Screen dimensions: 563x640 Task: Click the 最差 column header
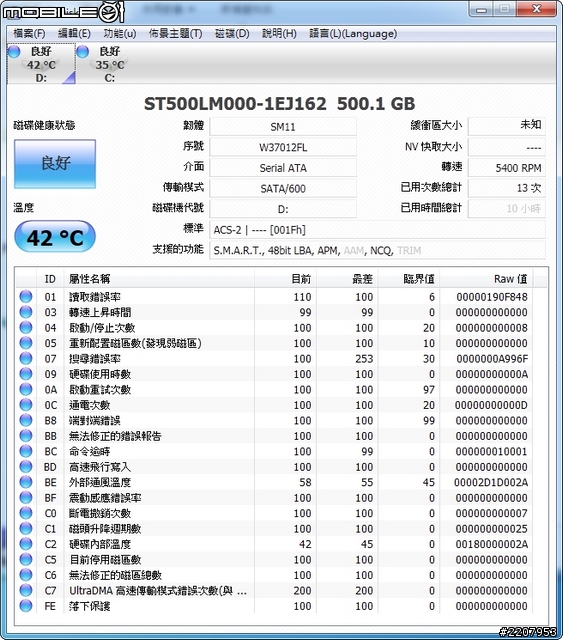[347, 279]
